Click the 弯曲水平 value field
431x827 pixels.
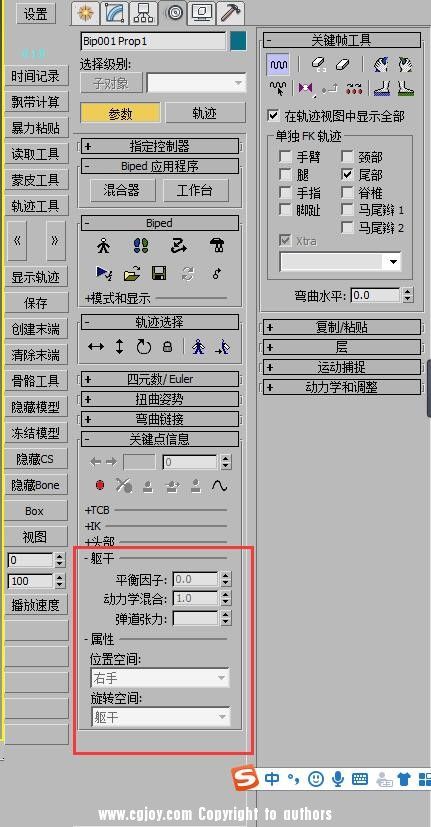point(375,295)
